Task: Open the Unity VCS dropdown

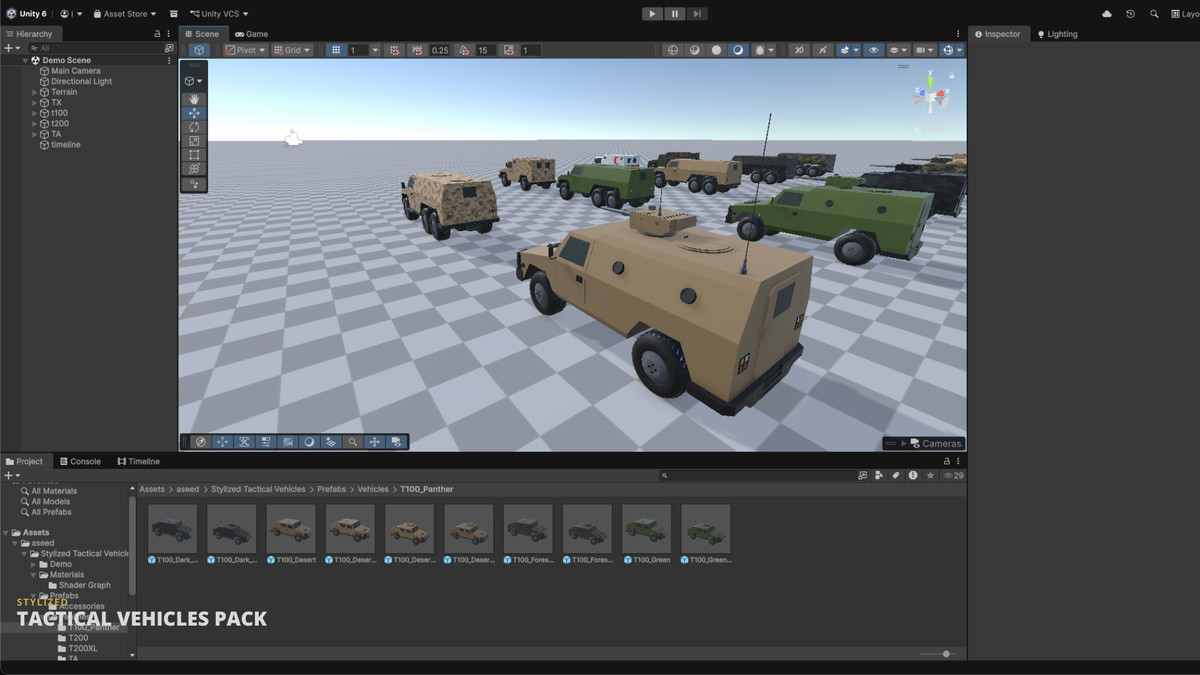Action: 218,14
